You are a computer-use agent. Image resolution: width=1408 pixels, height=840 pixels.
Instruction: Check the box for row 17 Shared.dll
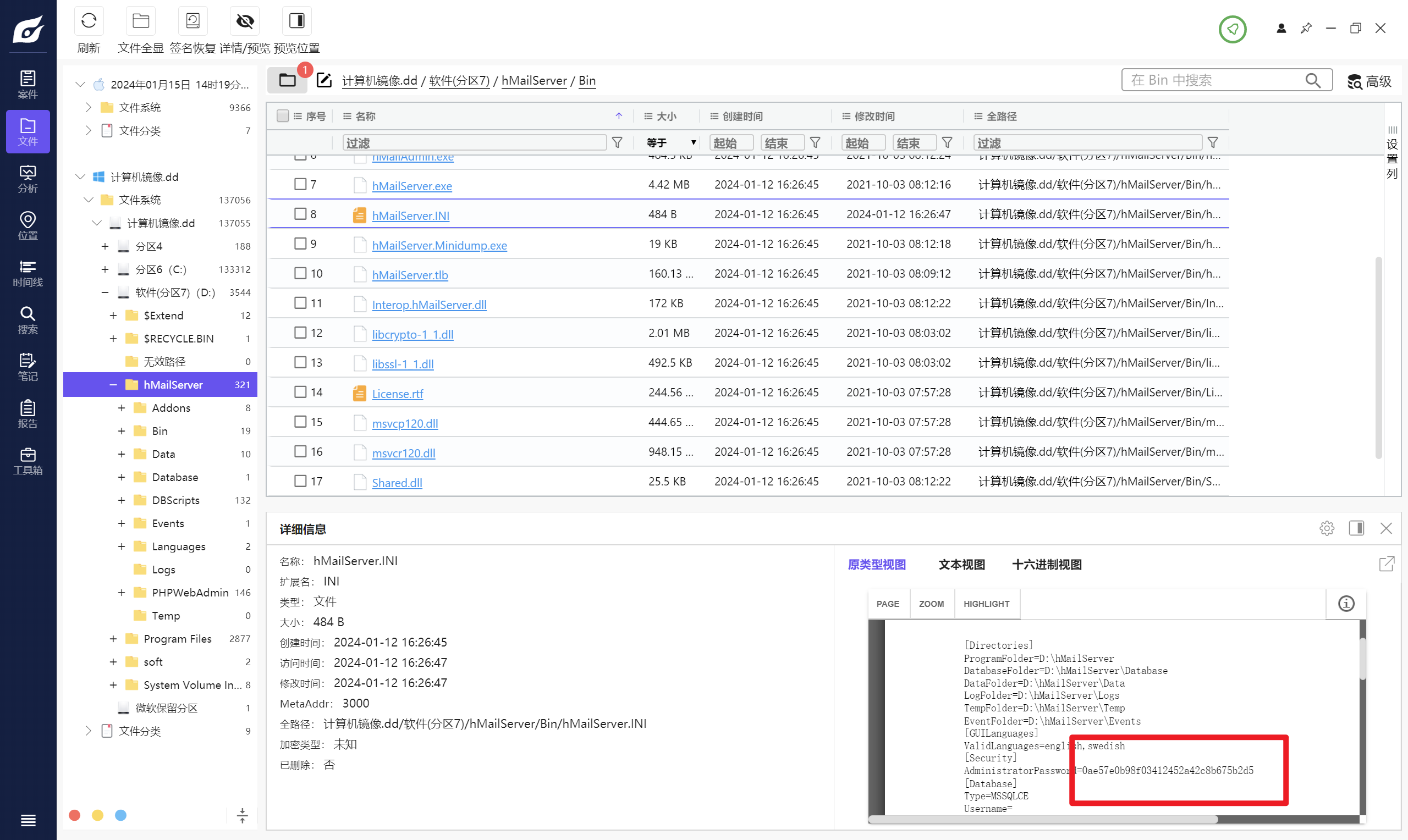coord(300,480)
